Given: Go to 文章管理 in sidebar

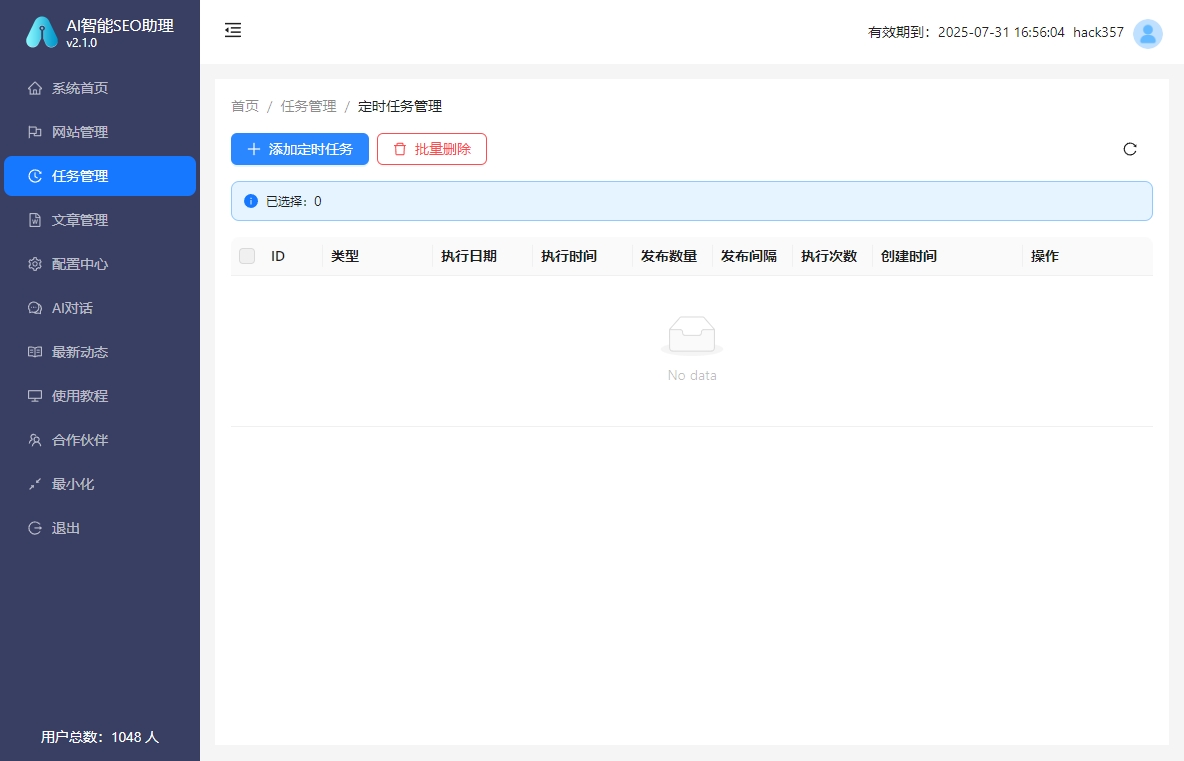Looking at the screenshot, I should pyautogui.click(x=100, y=220).
